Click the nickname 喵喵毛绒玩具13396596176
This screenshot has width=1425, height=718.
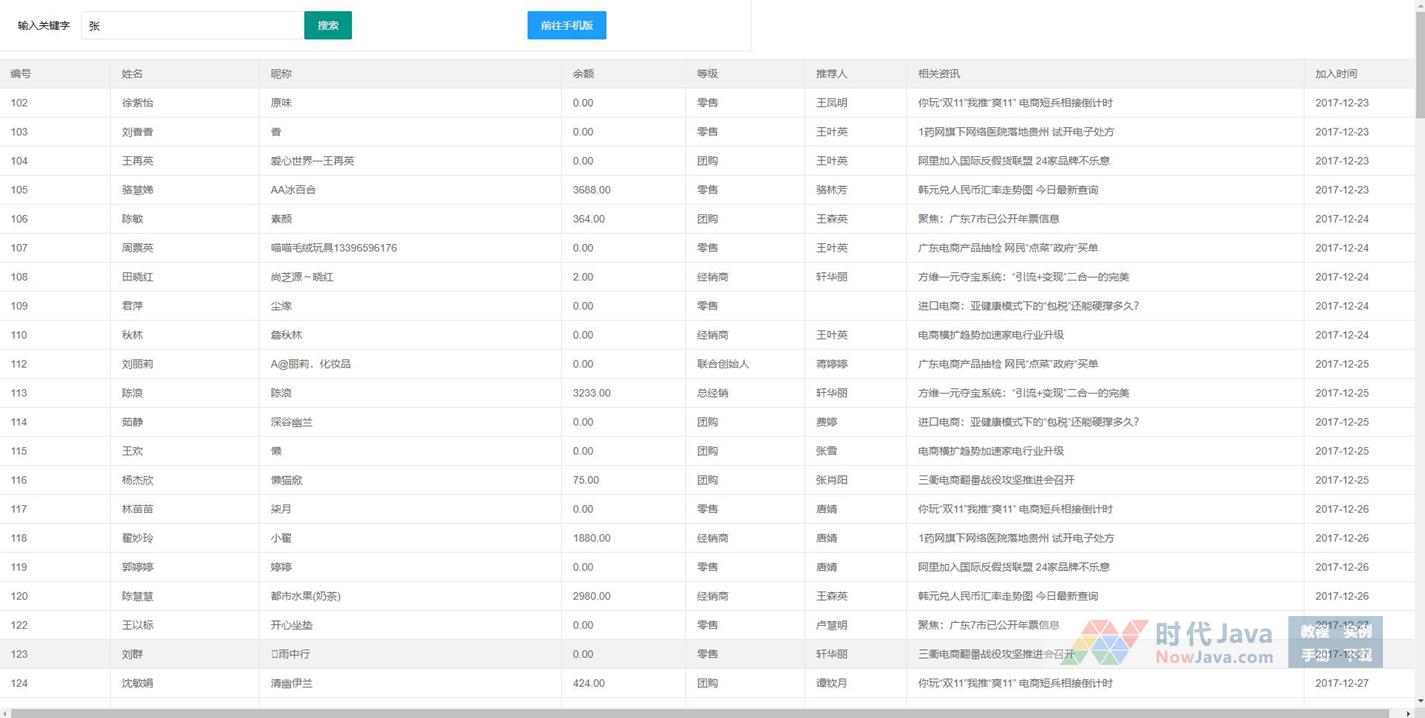click(x=333, y=248)
